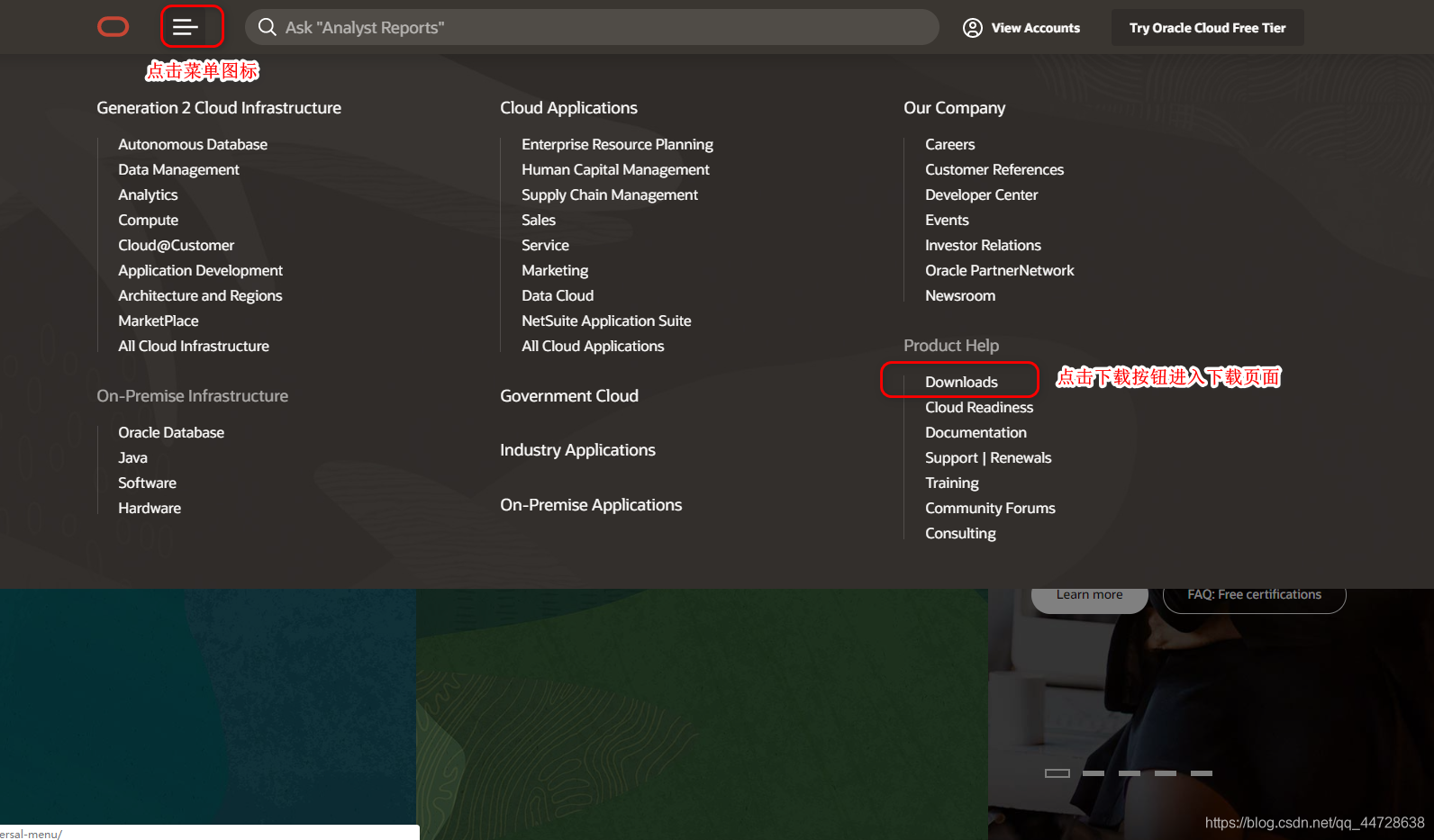Open the Software link
The image size is (1434, 840).
pyautogui.click(x=147, y=483)
